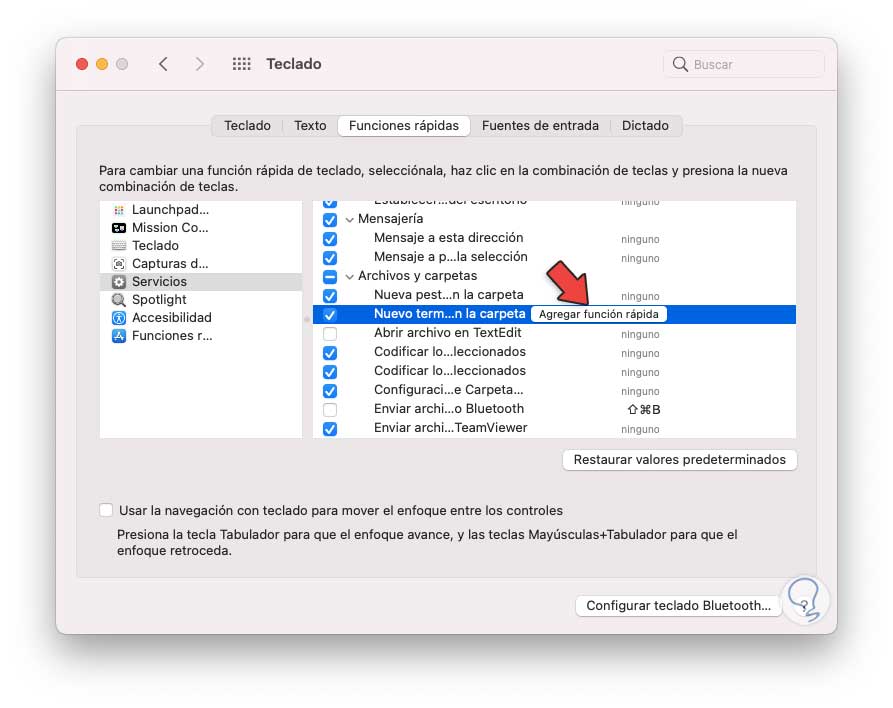The width and height of the screenshot is (893, 708).
Task: Click Agregar función rápida button
Action: (x=598, y=314)
